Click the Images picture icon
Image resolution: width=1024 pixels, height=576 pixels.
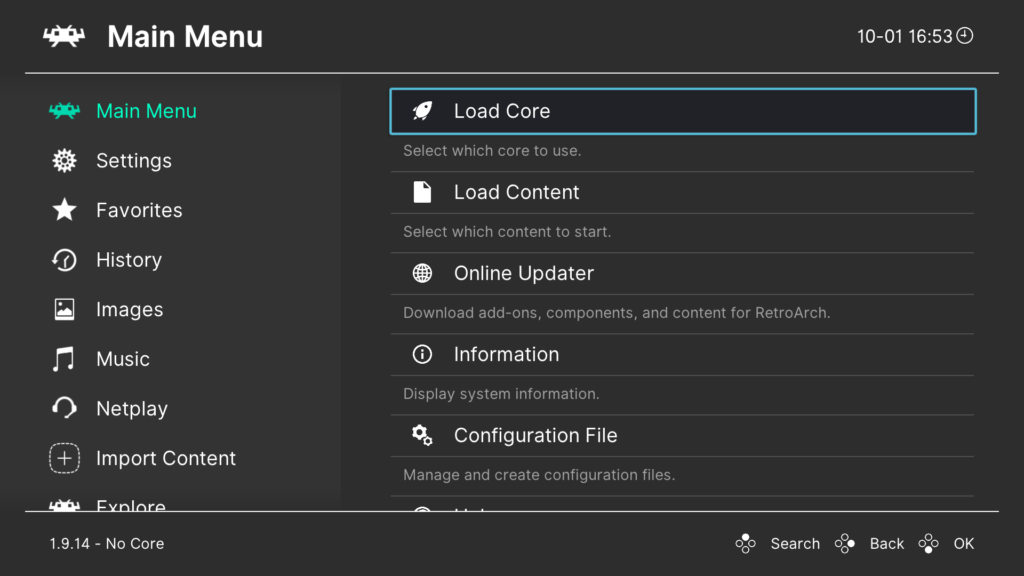click(x=64, y=310)
